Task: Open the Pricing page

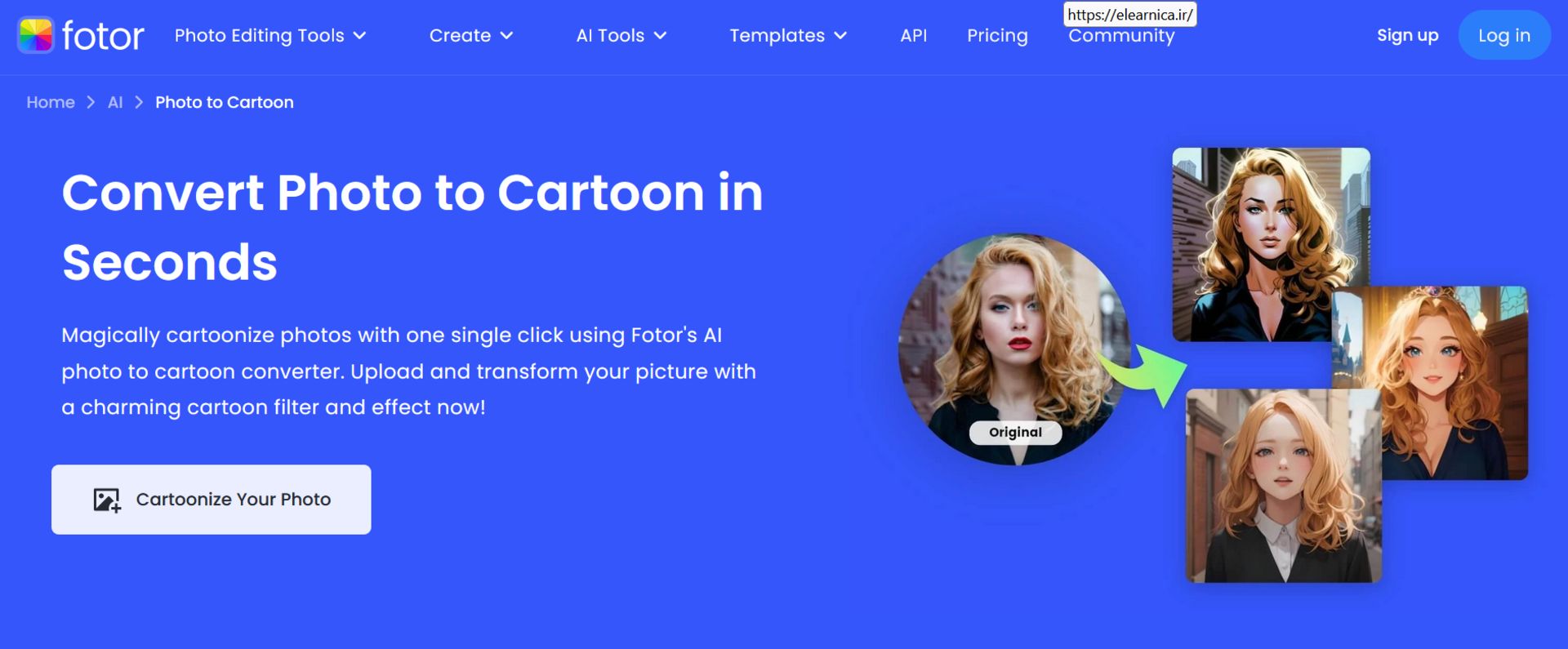Action: (x=997, y=36)
